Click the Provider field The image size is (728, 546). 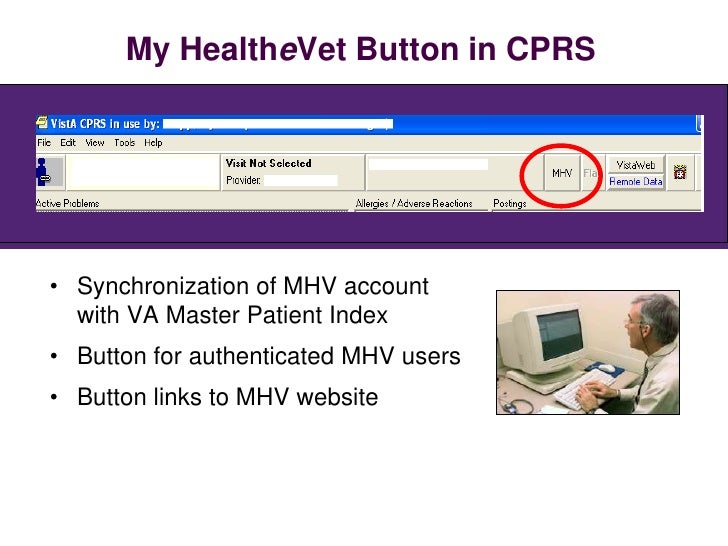(301, 180)
